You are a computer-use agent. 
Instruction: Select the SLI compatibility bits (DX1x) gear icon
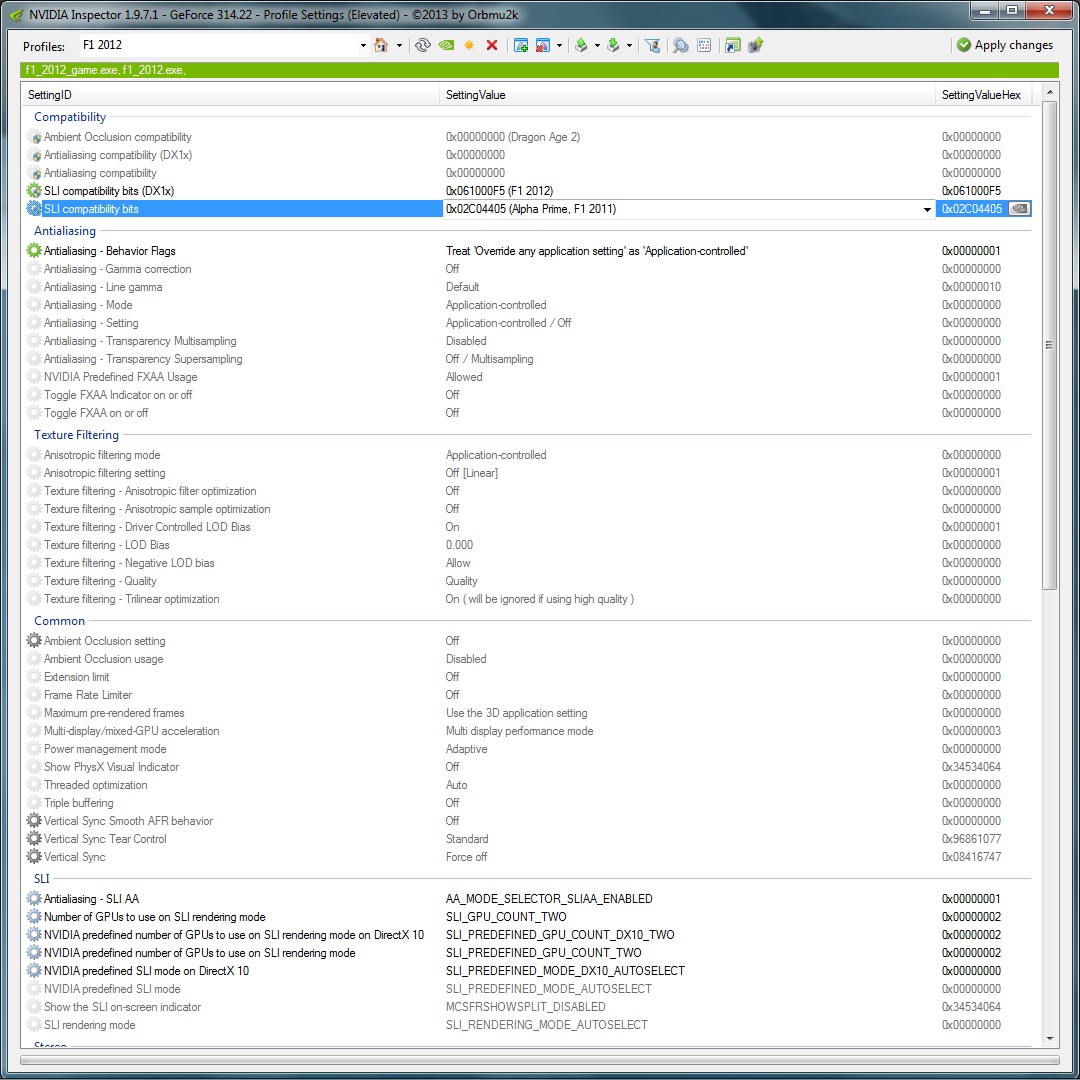point(34,191)
